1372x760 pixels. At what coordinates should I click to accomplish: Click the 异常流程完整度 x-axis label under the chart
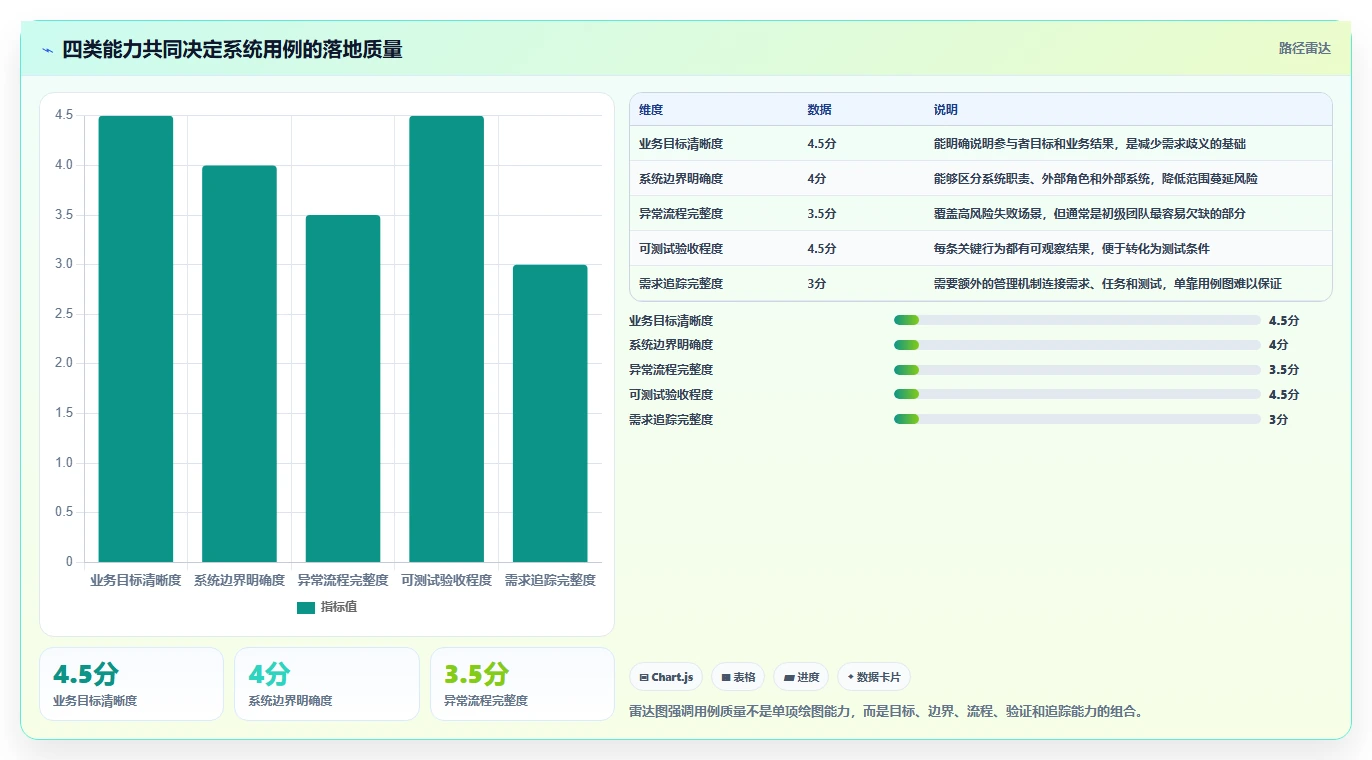[x=343, y=580]
